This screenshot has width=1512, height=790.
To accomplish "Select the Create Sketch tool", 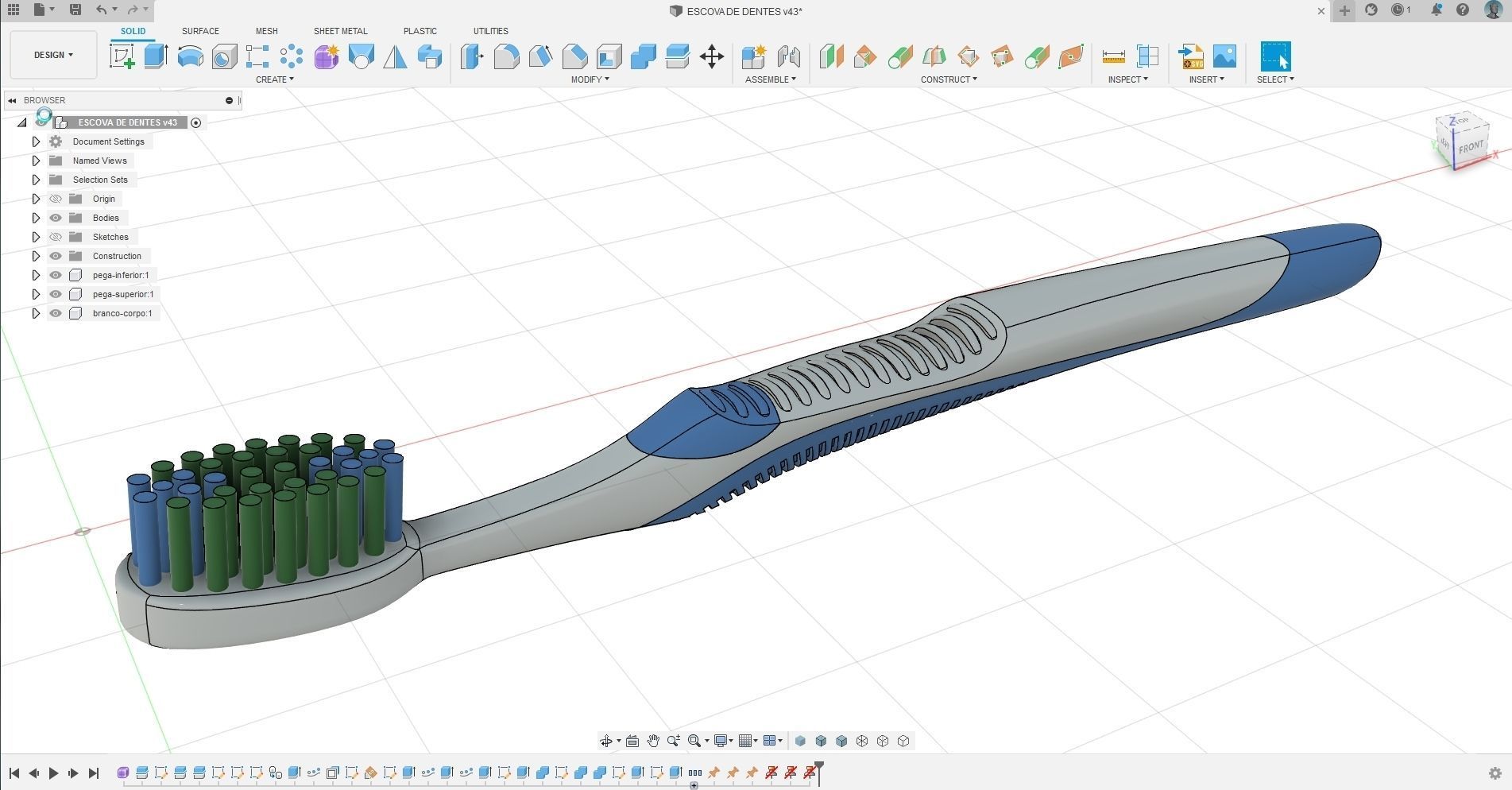I will [x=122, y=56].
